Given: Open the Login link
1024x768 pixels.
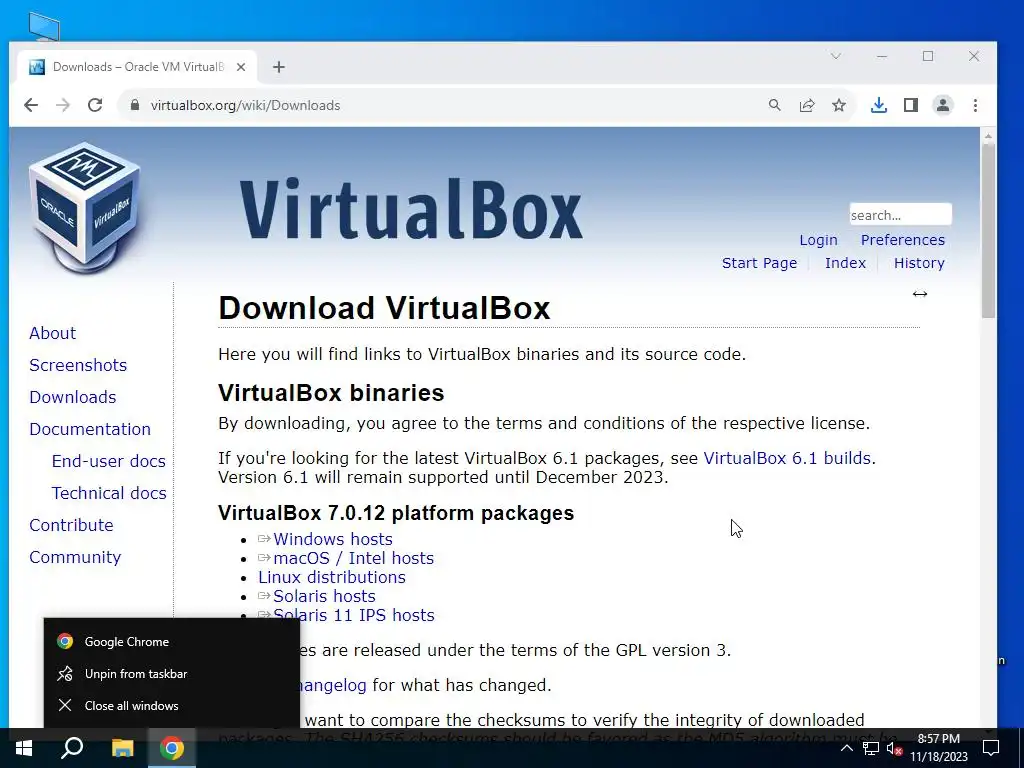Looking at the screenshot, I should [x=818, y=240].
